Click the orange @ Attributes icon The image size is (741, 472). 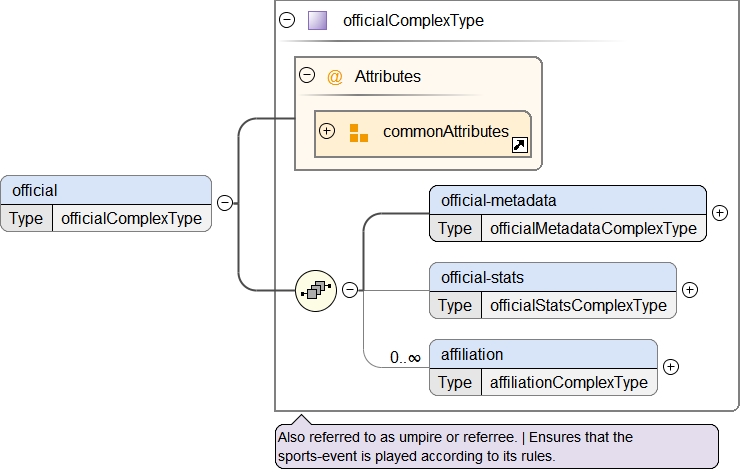coord(335,76)
